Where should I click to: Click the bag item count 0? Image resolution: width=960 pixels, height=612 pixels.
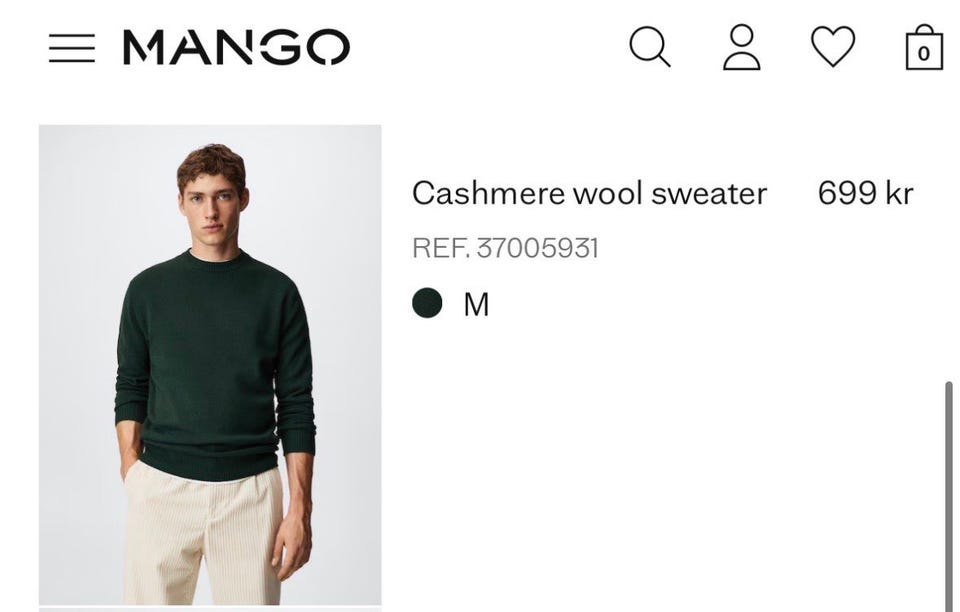point(924,54)
